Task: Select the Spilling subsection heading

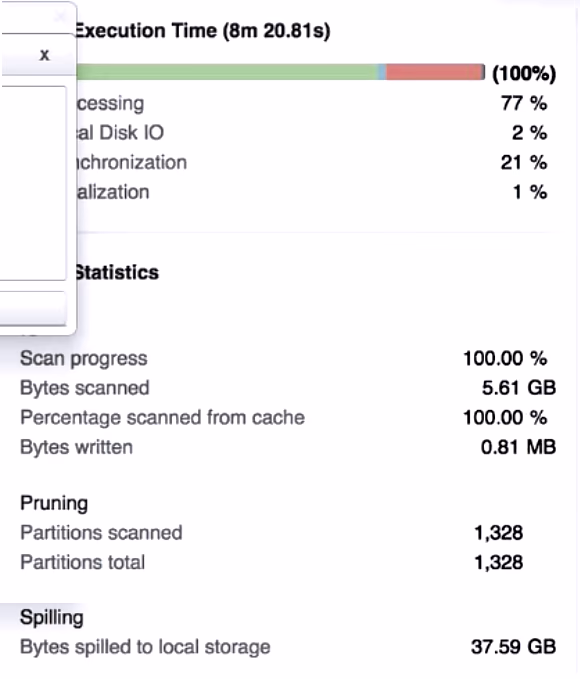Action: tap(52, 618)
